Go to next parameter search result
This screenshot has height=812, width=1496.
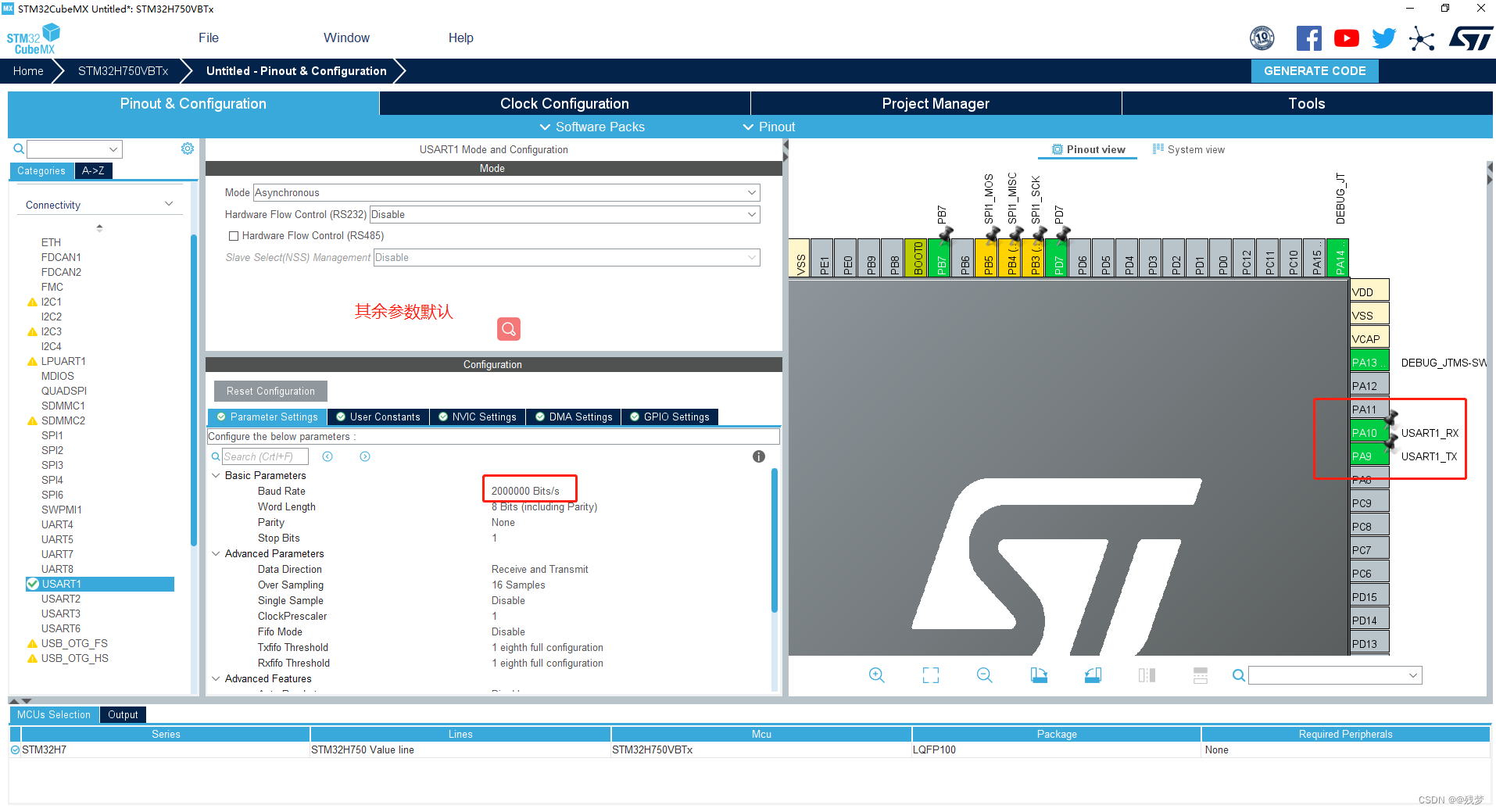click(365, 456)
